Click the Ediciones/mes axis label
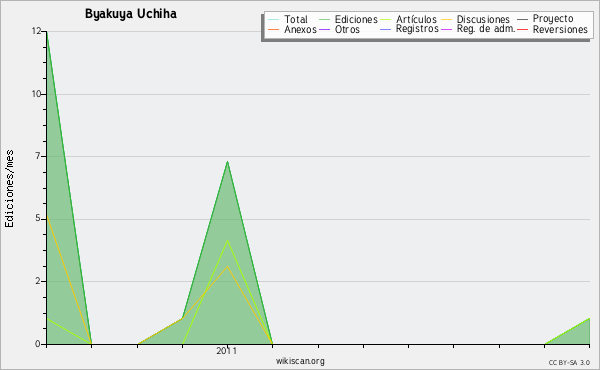This screenshot has height=370, width=600. click(x=9, y=189)
